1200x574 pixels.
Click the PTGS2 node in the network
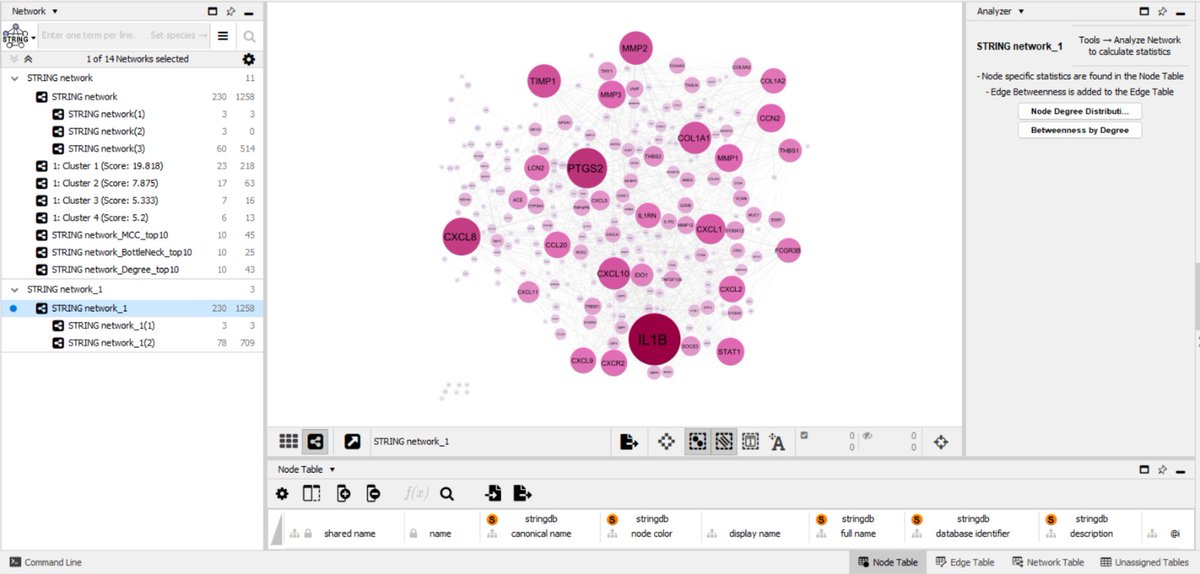(x=586, y=169)
